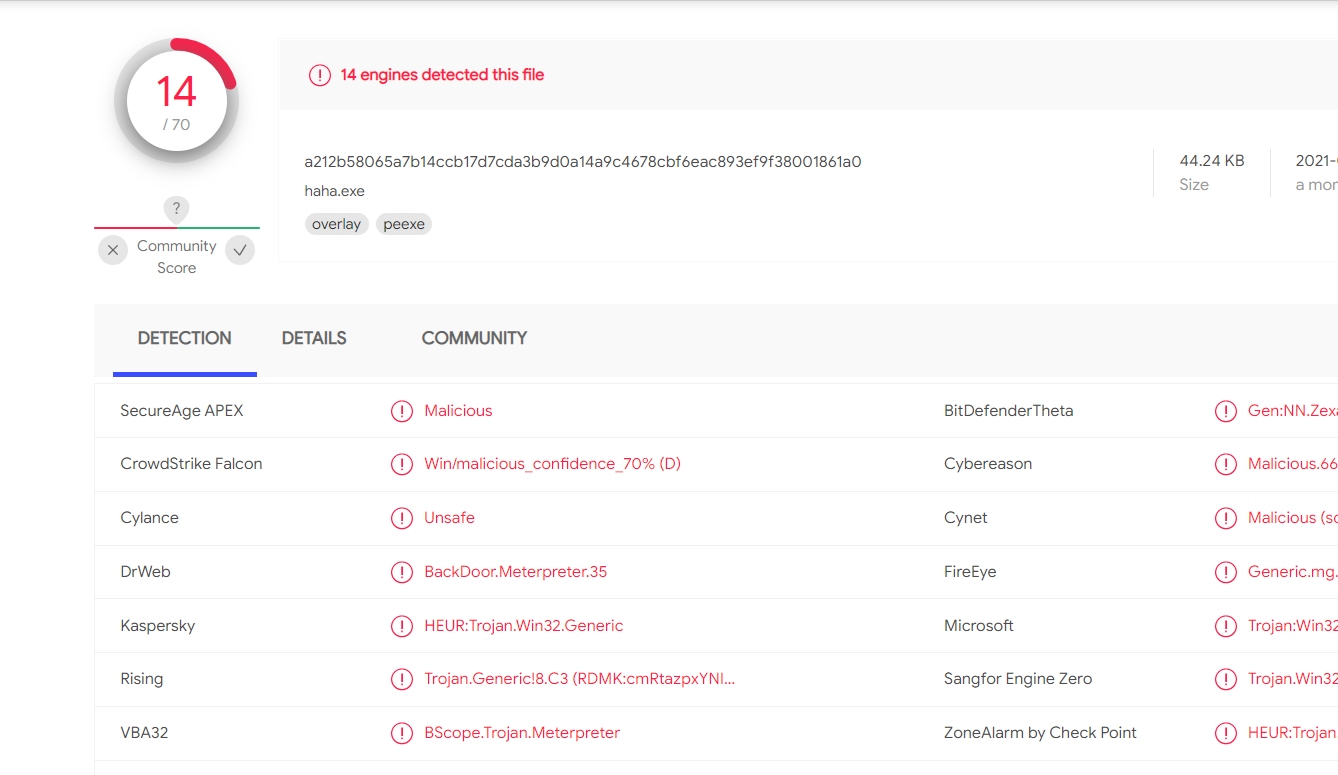Click warning icon beside BScope.Trojan.Meterpreter

pyautogui.click(x=402, y=733)
